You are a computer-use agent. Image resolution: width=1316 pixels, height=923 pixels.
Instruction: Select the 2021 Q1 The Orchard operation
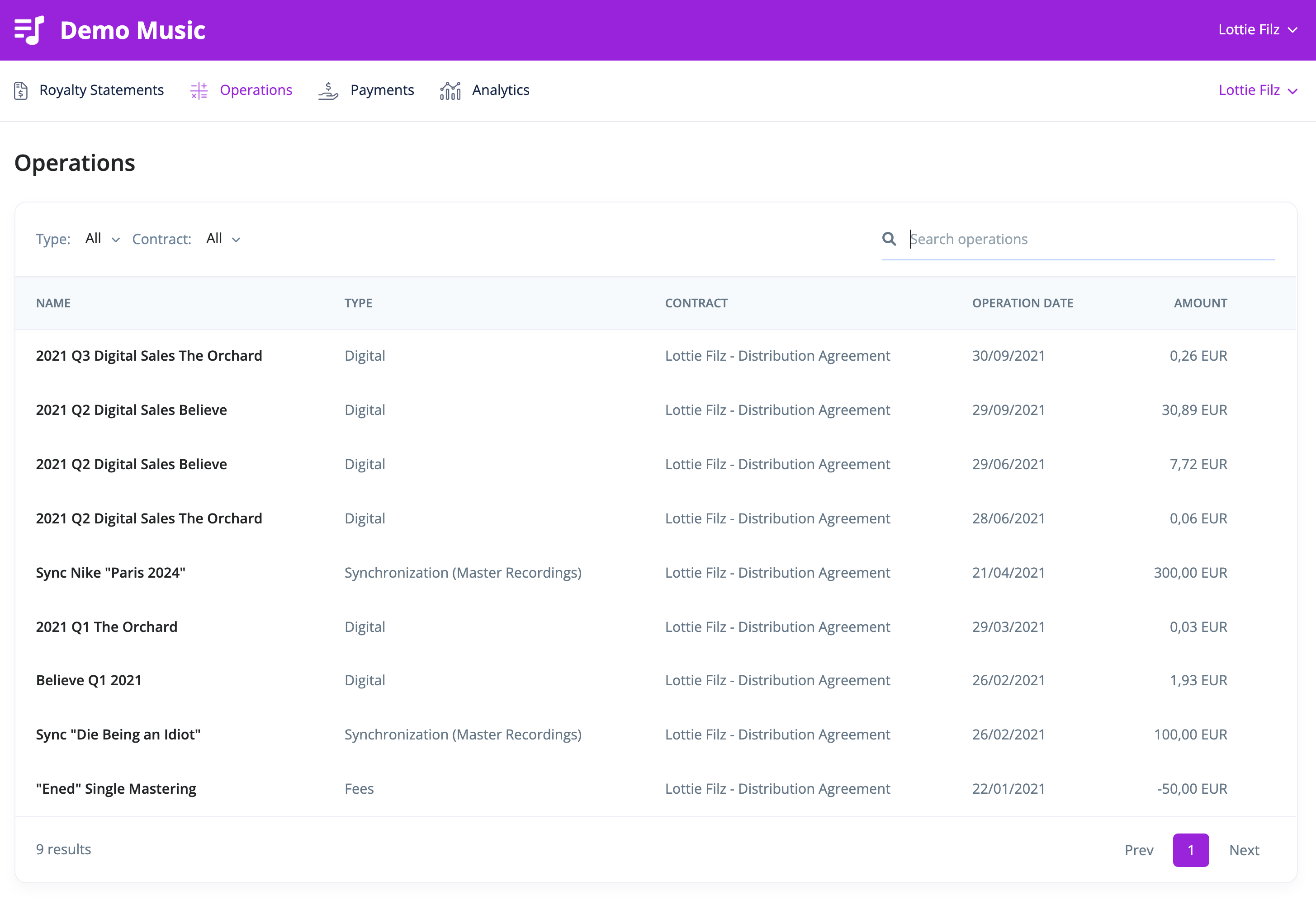[x=656, y=627]
